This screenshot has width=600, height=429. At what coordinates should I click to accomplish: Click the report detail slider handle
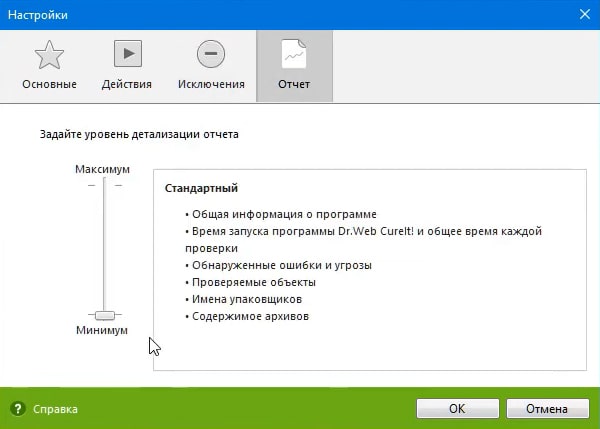pyautogui.click(x=104, y=315)
